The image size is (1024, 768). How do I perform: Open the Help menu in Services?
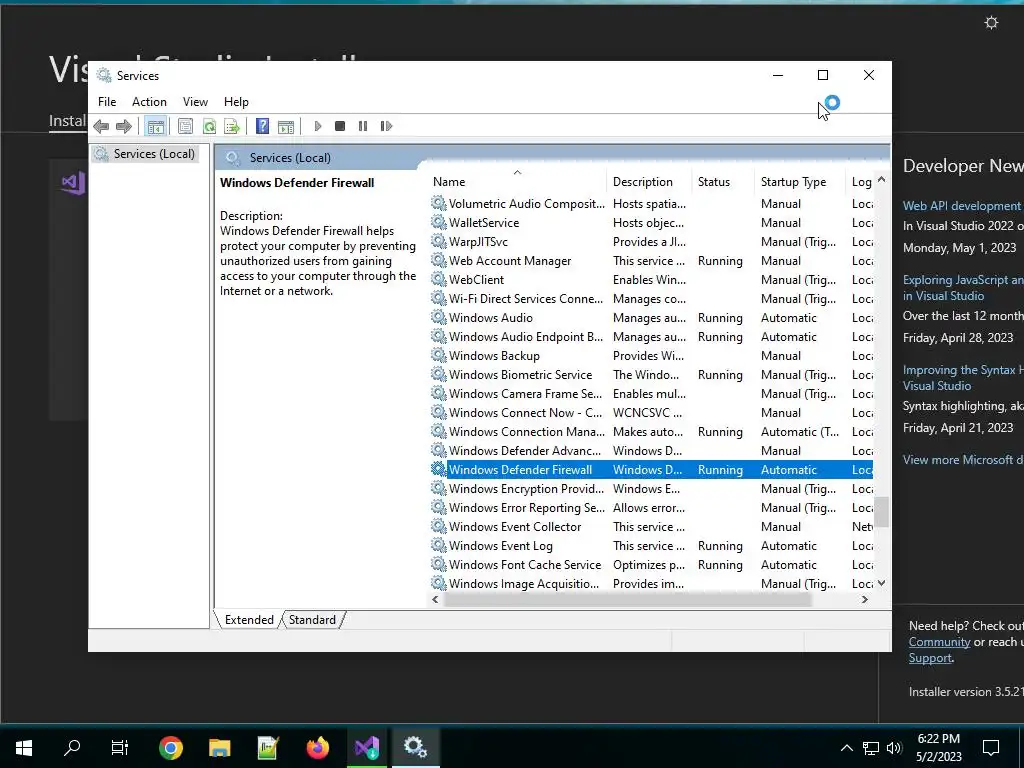tap(236, 102)
